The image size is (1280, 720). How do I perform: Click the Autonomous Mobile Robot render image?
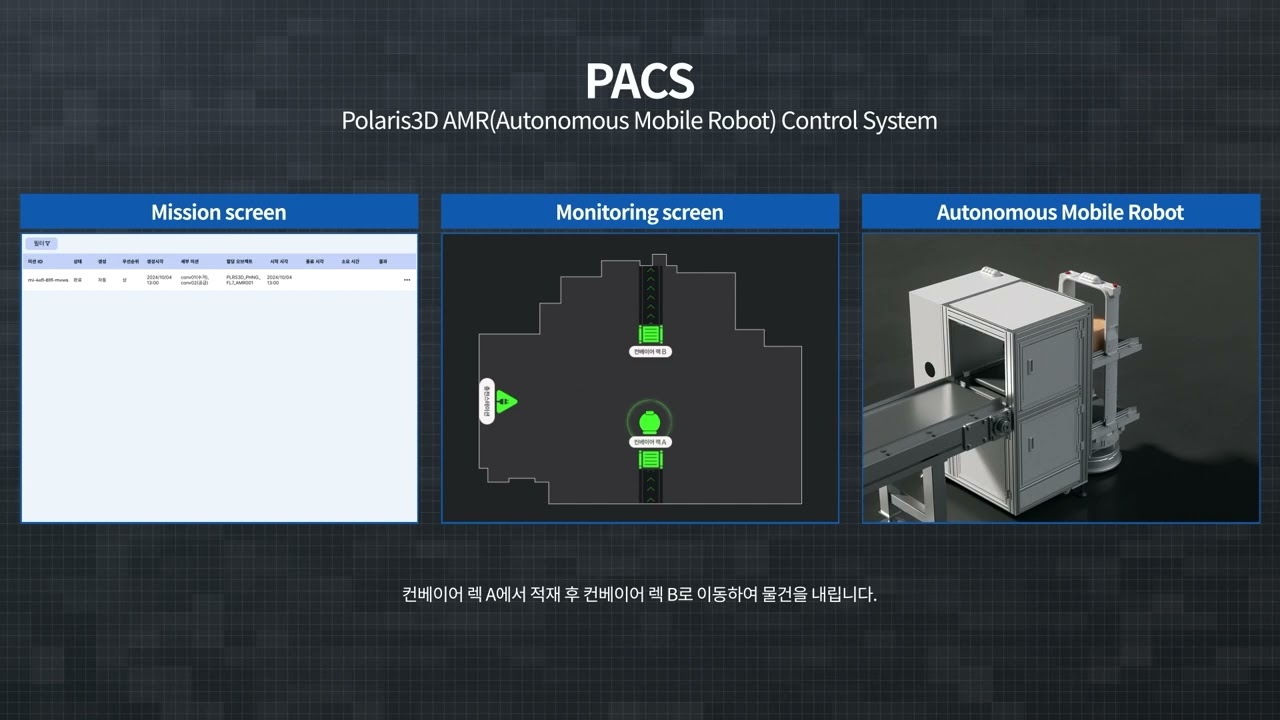point(1061,378)
